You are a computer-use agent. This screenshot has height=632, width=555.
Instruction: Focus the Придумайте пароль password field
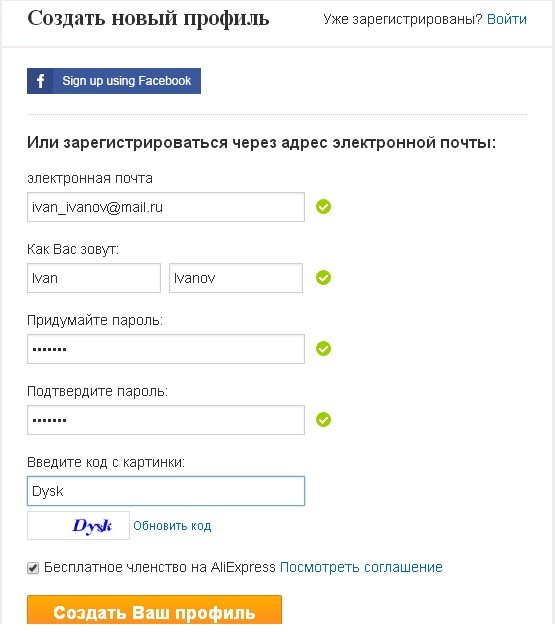pyautogui.click(x=166, y=349)
